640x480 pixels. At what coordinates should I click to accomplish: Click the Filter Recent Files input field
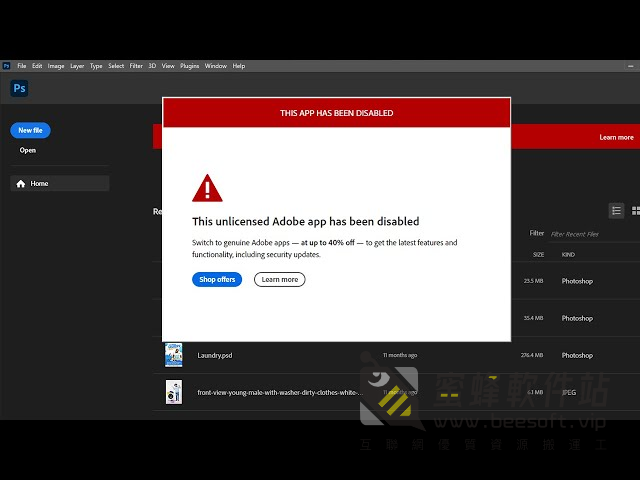(594, 234)
